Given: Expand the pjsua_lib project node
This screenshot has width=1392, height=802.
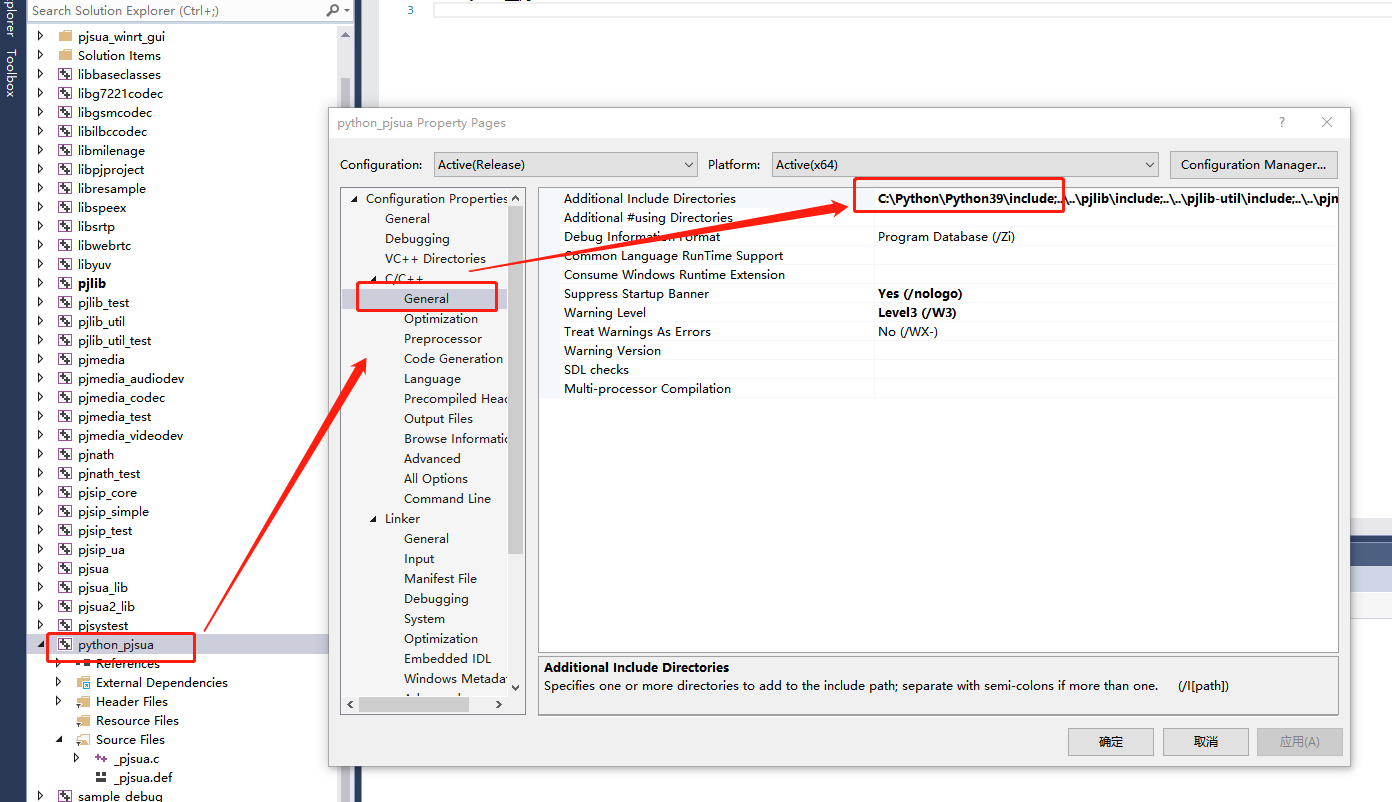Looking at the screenshot, I should 41,587.
